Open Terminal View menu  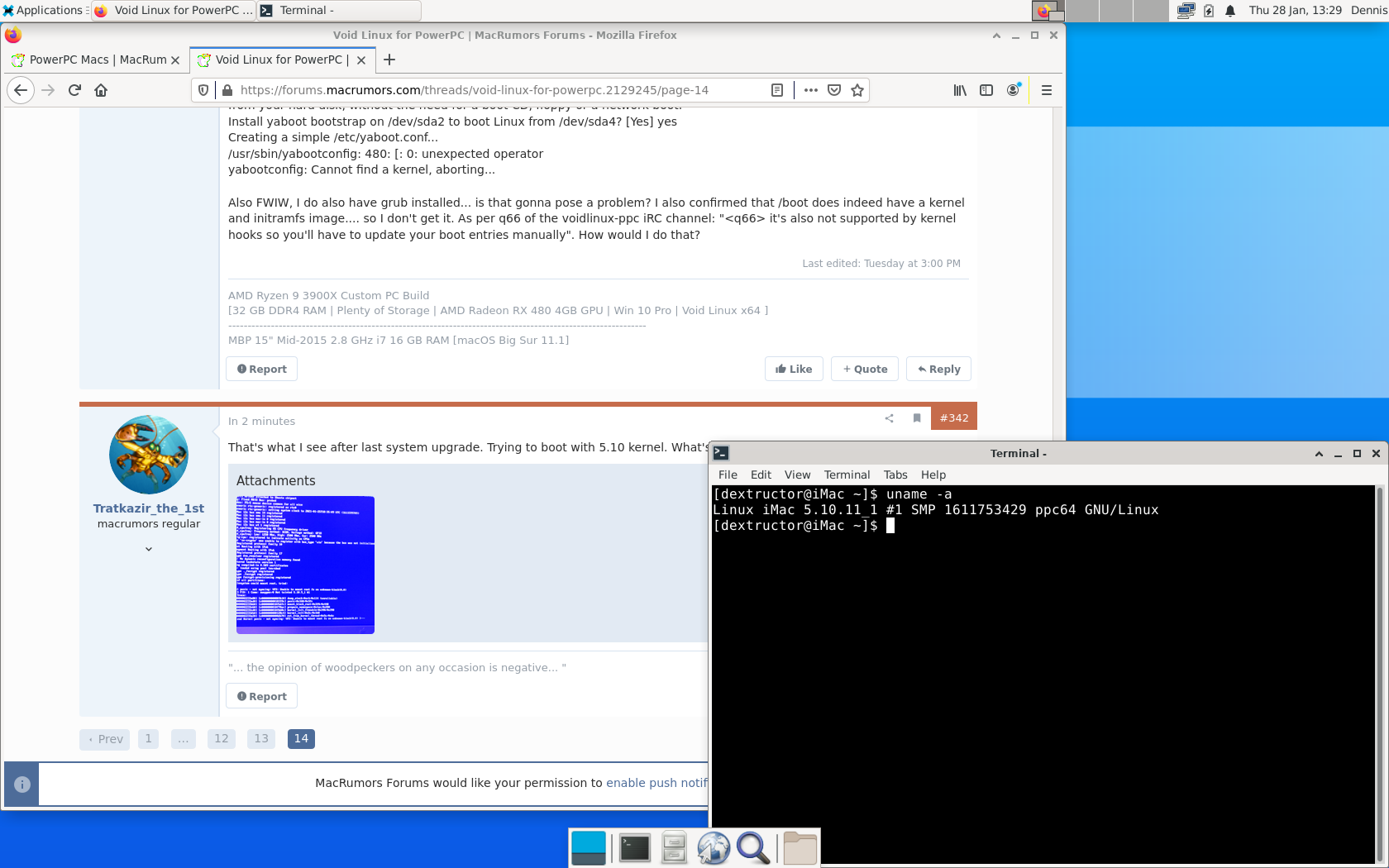[x=797, y=475]
